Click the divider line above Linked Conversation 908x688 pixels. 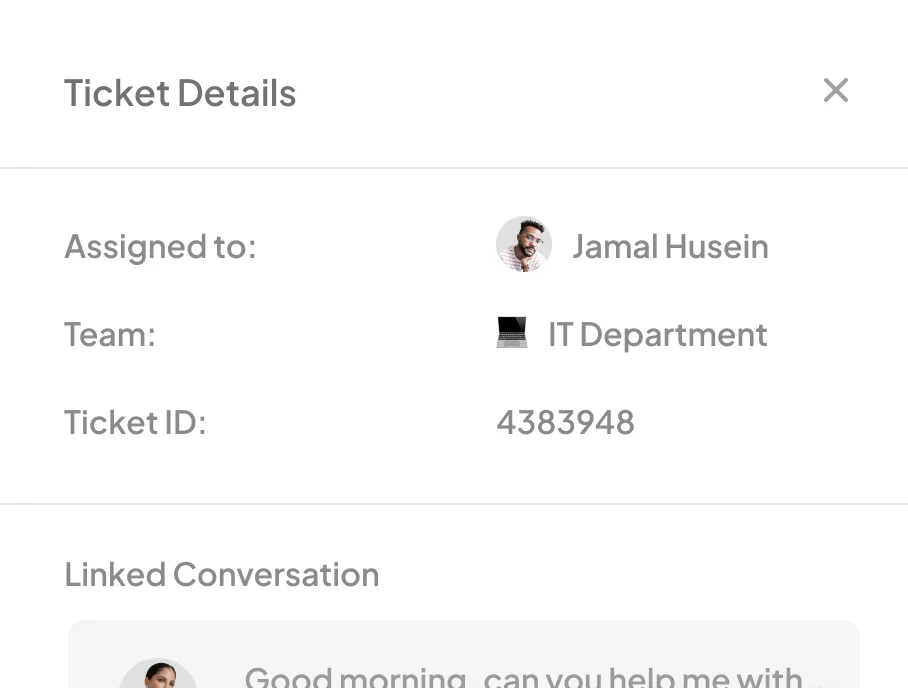pos(454,504)
